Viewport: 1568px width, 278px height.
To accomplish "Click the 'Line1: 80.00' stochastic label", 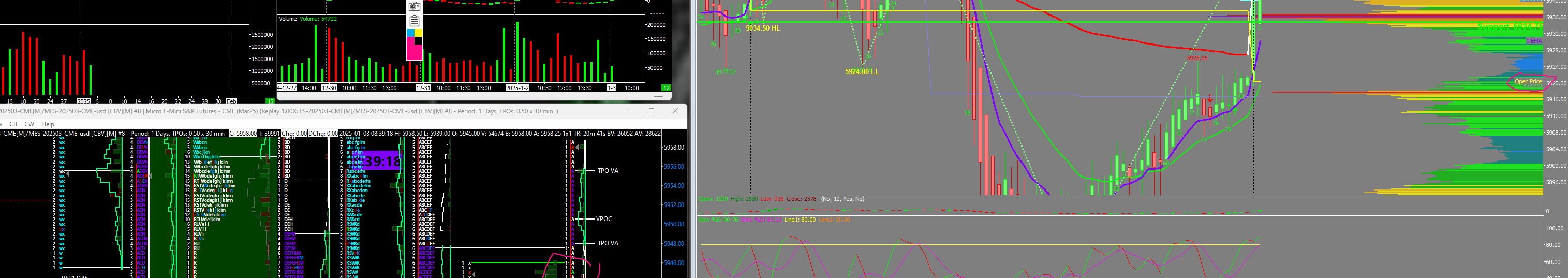I will click(800, 220).
